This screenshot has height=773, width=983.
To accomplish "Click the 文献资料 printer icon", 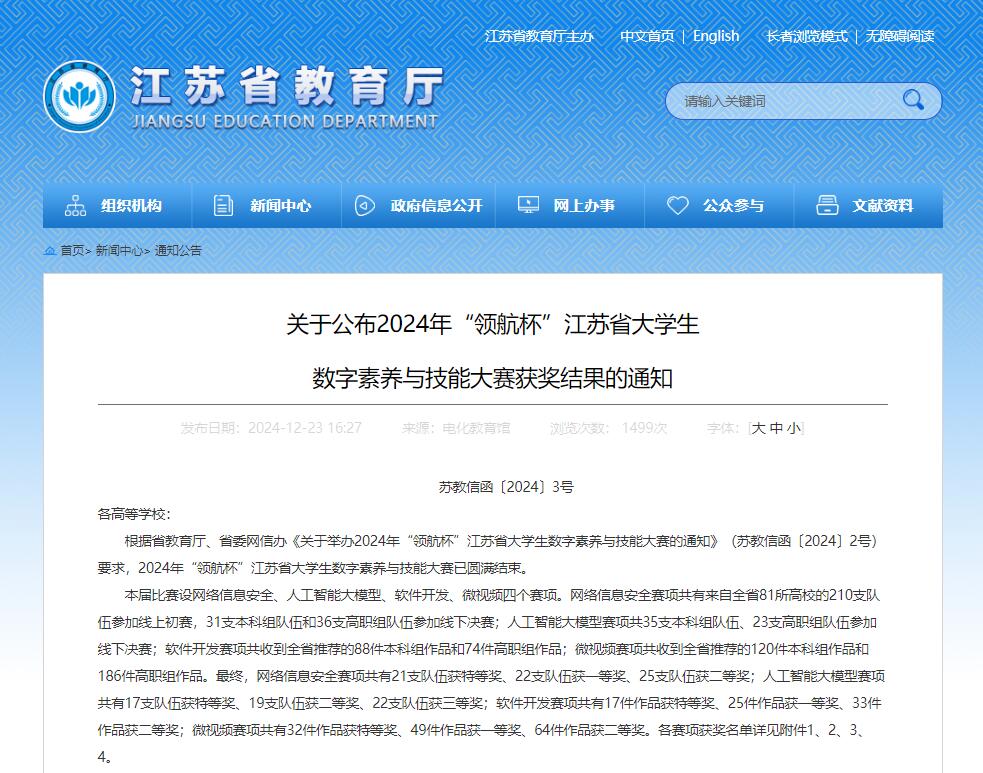I will [x=827, y=206].
